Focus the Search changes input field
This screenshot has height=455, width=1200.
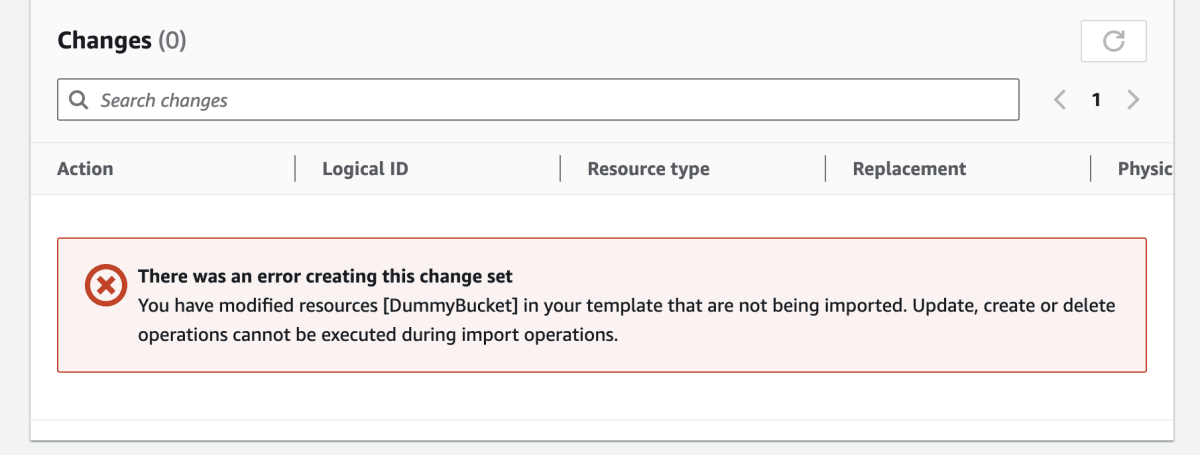click(x=538, y=100)
